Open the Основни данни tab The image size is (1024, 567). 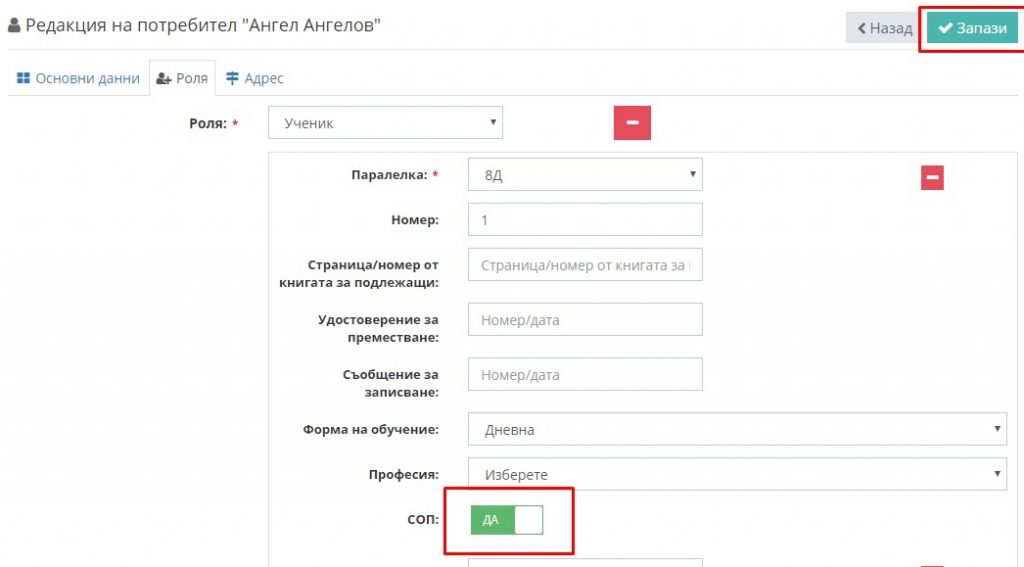coord(78,78)
